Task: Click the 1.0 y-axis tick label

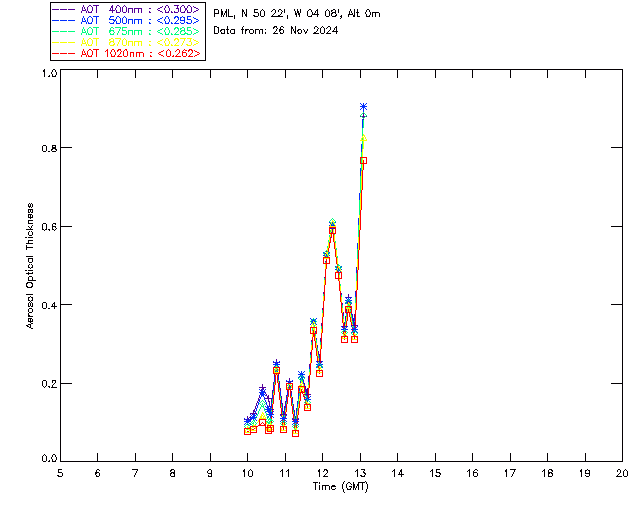Action: pos(49,73)
